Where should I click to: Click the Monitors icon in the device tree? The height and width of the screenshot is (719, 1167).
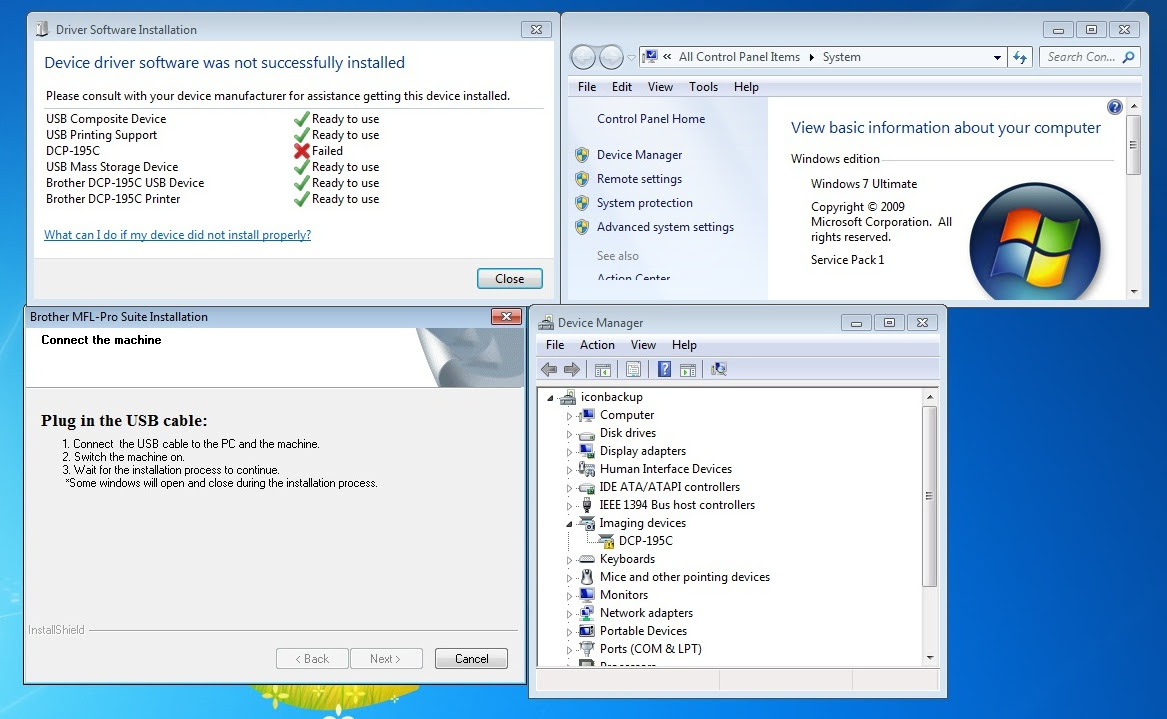[586, 595]
